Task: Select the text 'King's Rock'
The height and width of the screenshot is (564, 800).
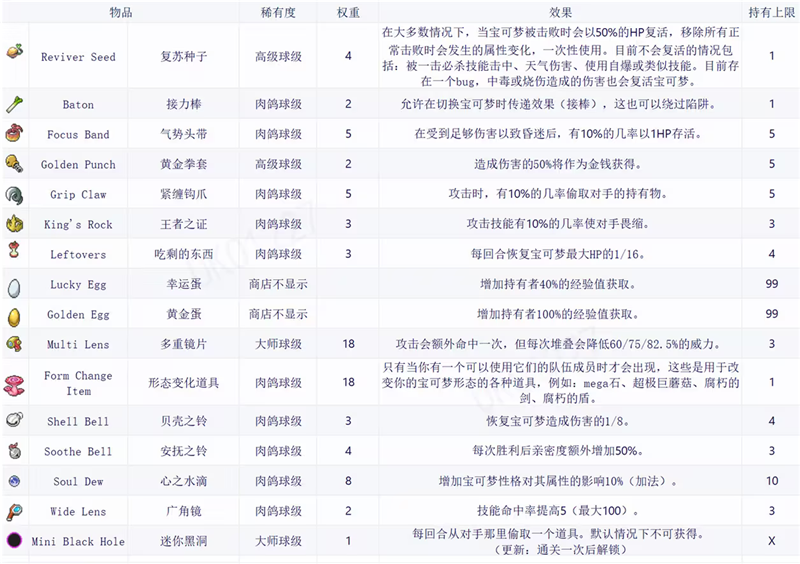Action: 78,225
